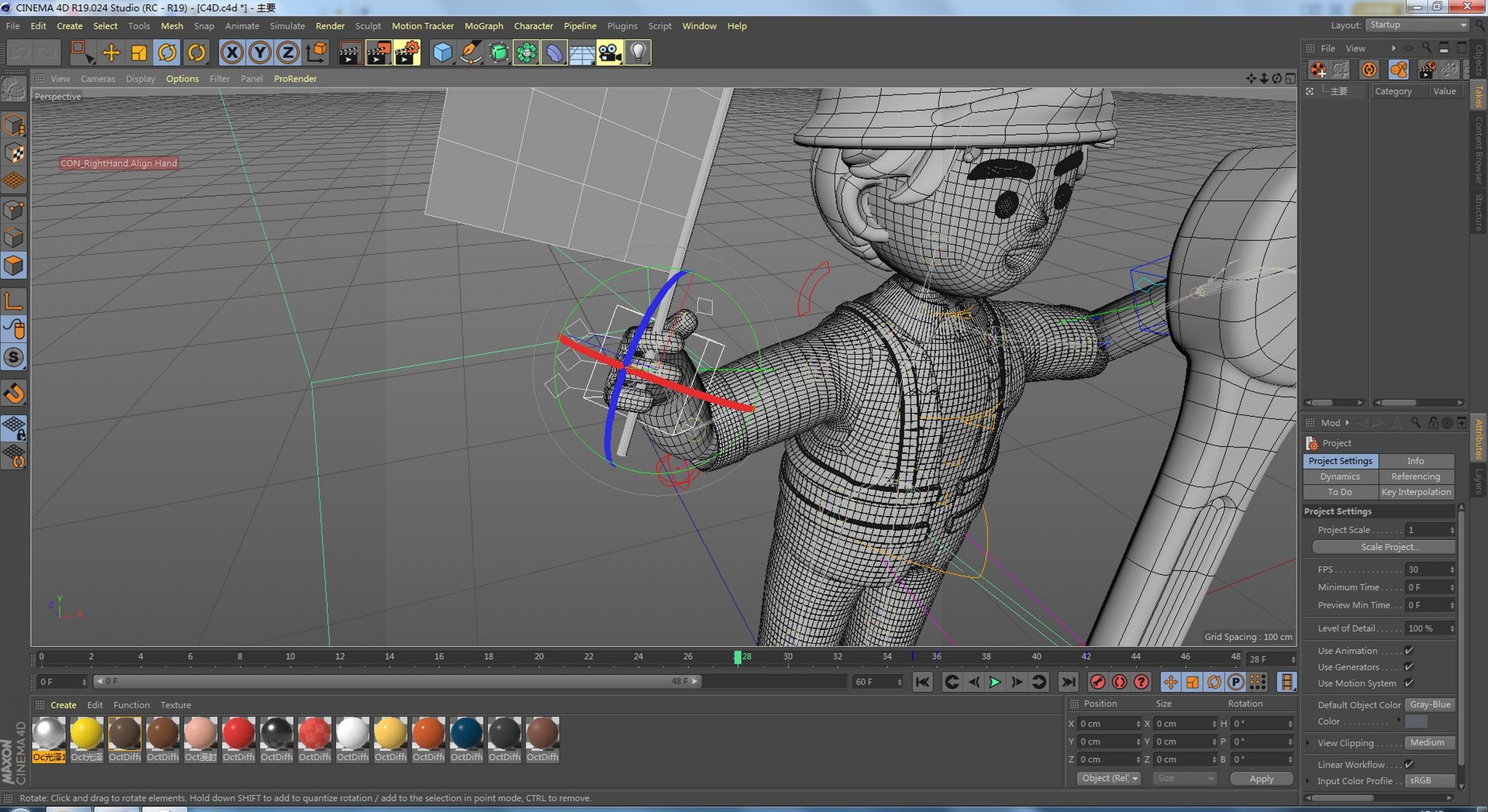Switch to Key Interpolation tab
Viewport: 1488px width, 812px height.
coord(1416,492)
